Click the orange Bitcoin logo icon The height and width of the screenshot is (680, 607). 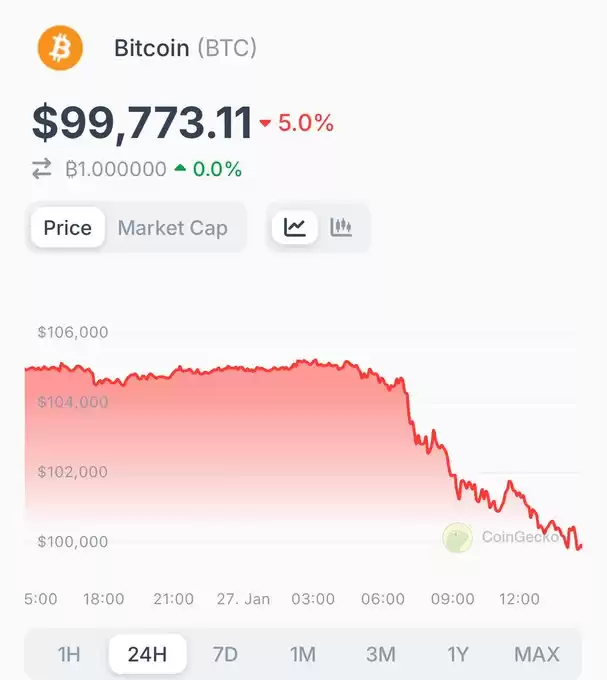pos(60,48)
